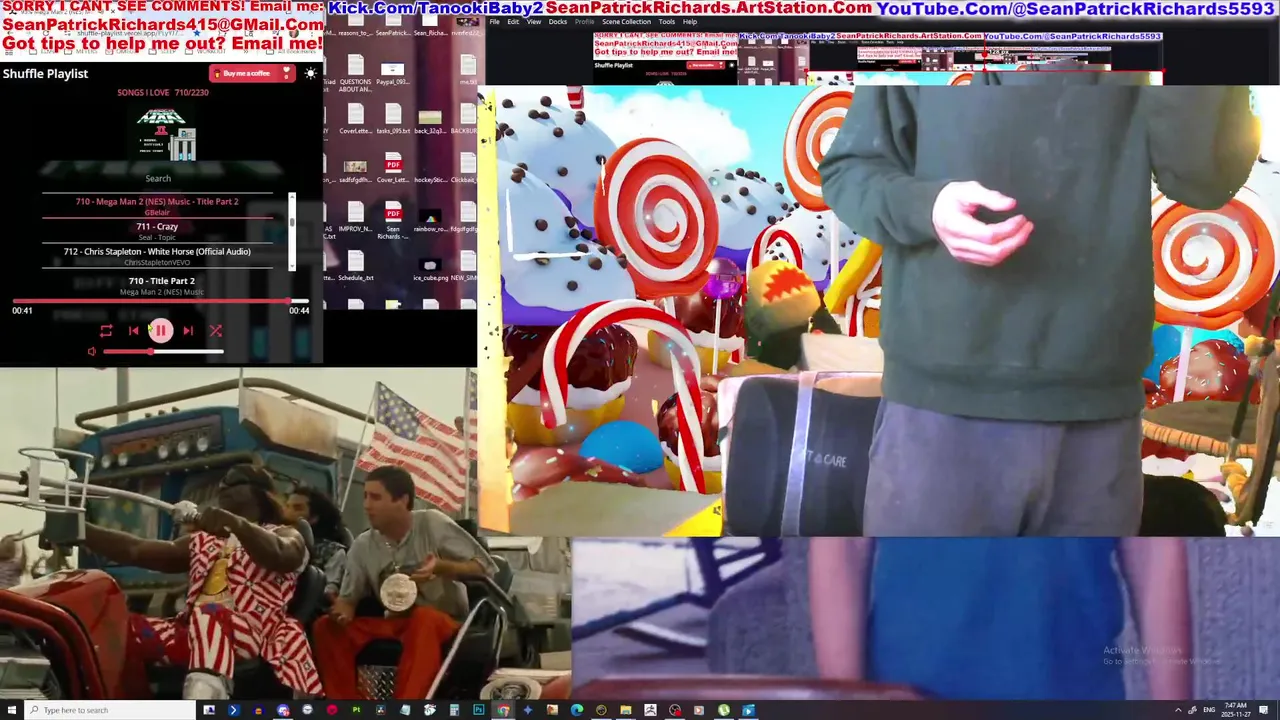The width and height of the screenshot is (1280, 720).
Task: Open File Explorer from the taskbar
Action: [x=625, y=710]
